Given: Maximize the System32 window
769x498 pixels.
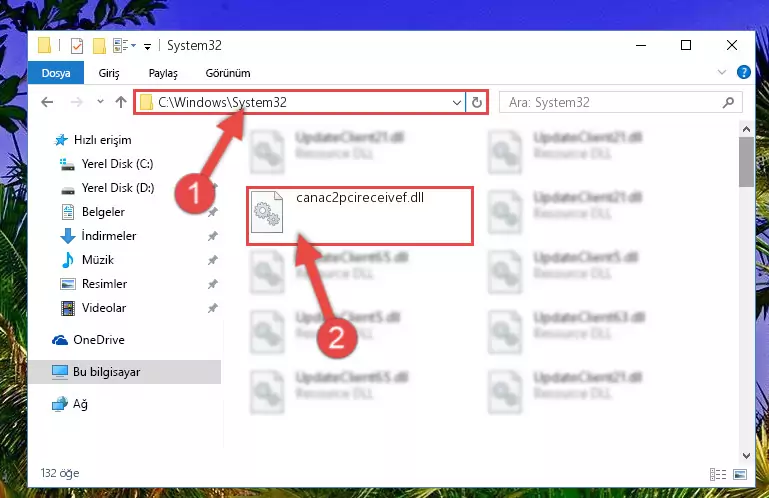Looking at the screenshot, I should coord(686,46).
